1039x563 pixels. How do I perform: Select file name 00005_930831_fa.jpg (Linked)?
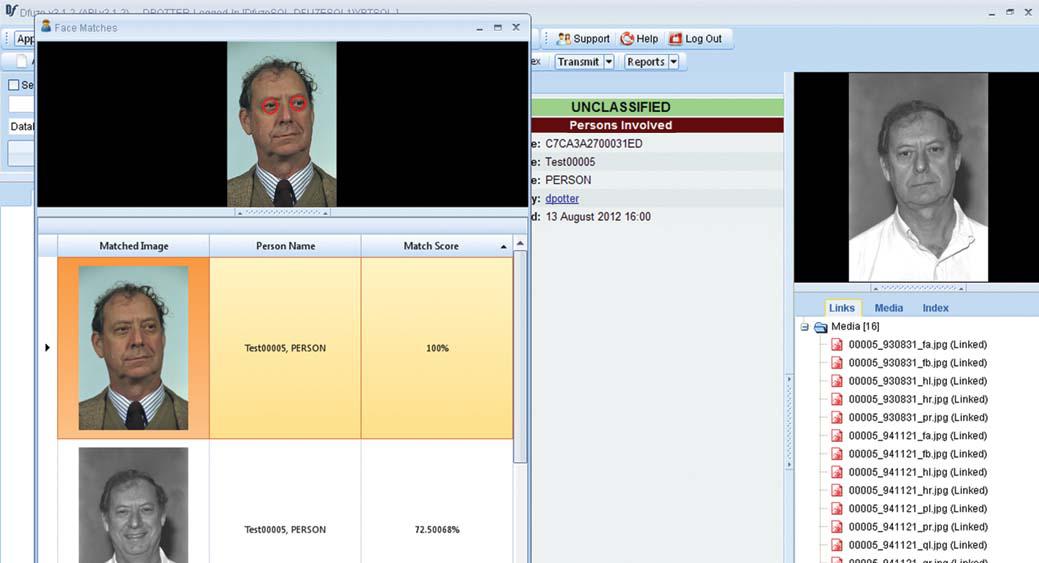click(x=918, y=344)
